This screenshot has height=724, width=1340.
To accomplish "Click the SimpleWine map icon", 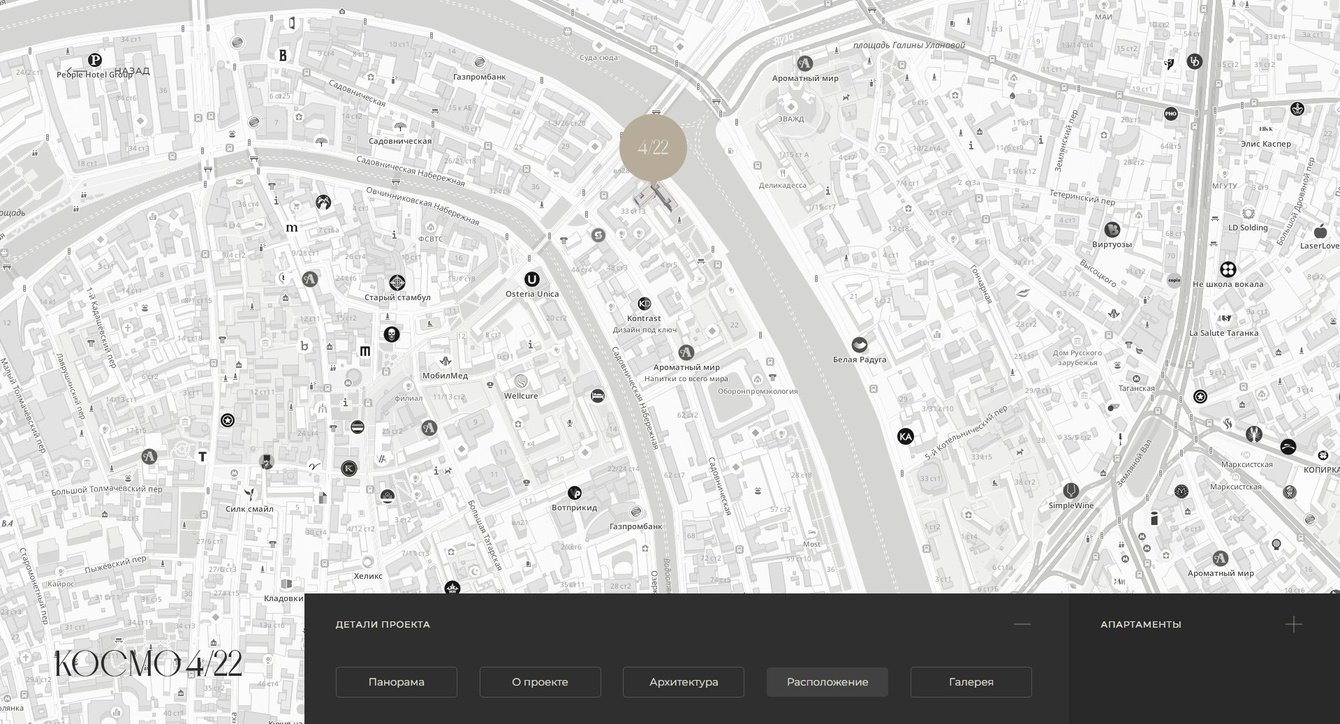I will pos(1071,491).
